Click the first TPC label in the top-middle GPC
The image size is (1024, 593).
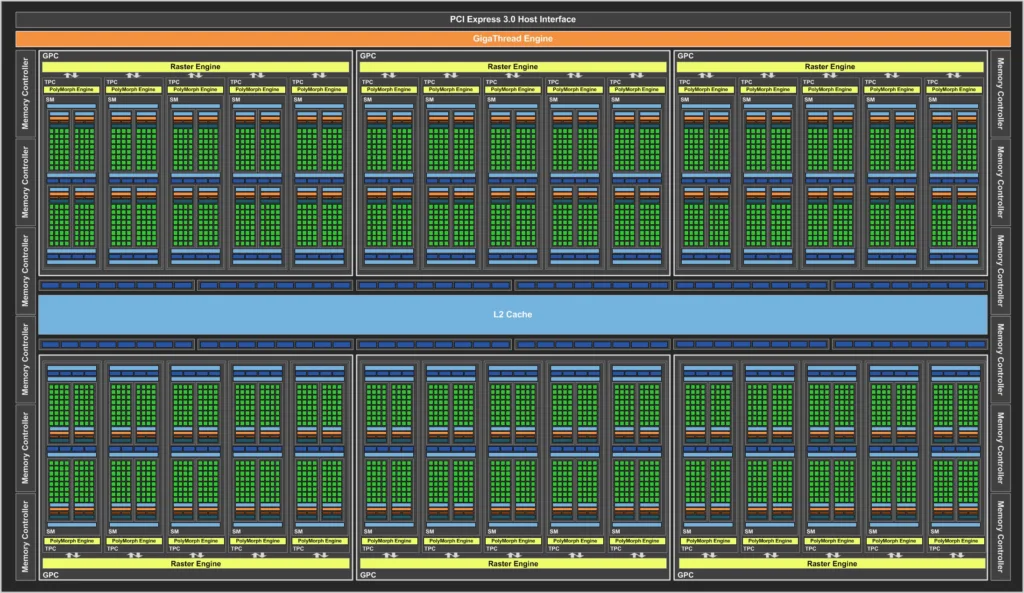click(367, 81)
